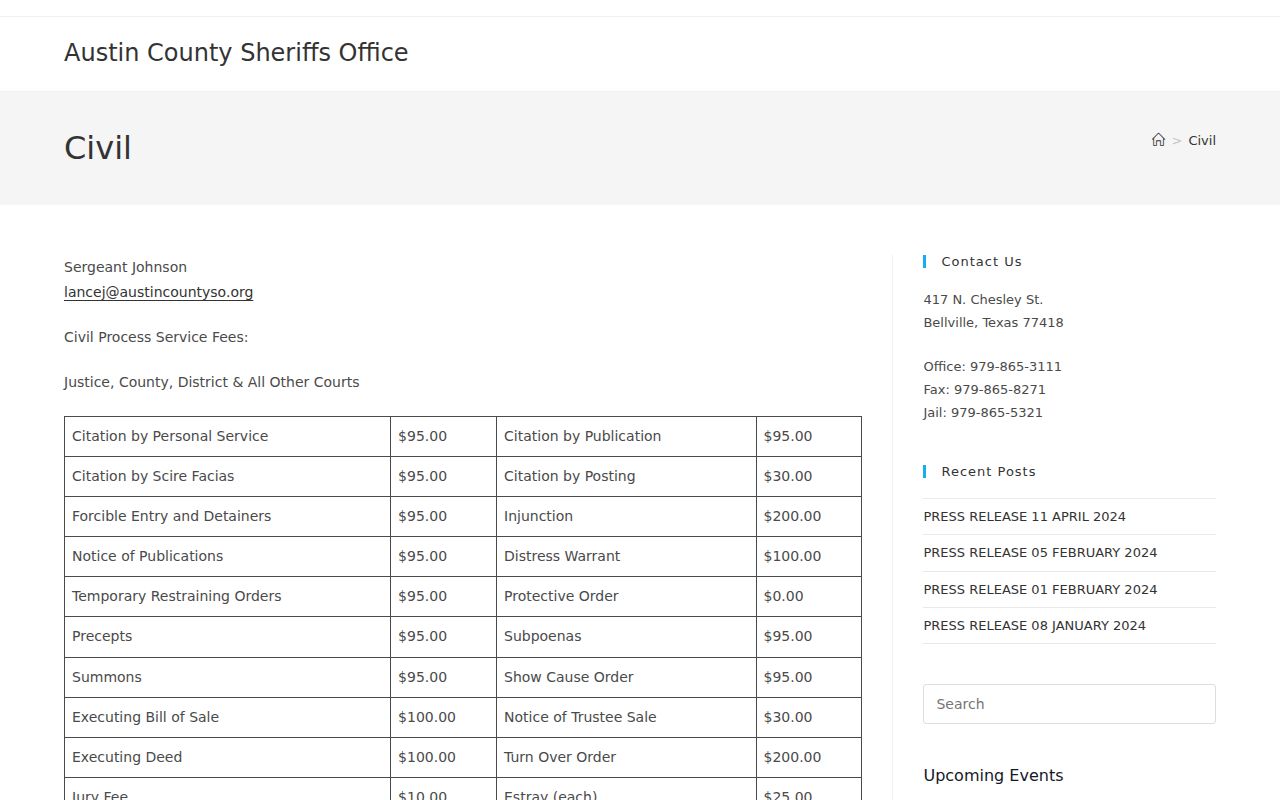Click the Protective Order cell
The height and width of the screenshot is (800, 1280).
[626, 596]
